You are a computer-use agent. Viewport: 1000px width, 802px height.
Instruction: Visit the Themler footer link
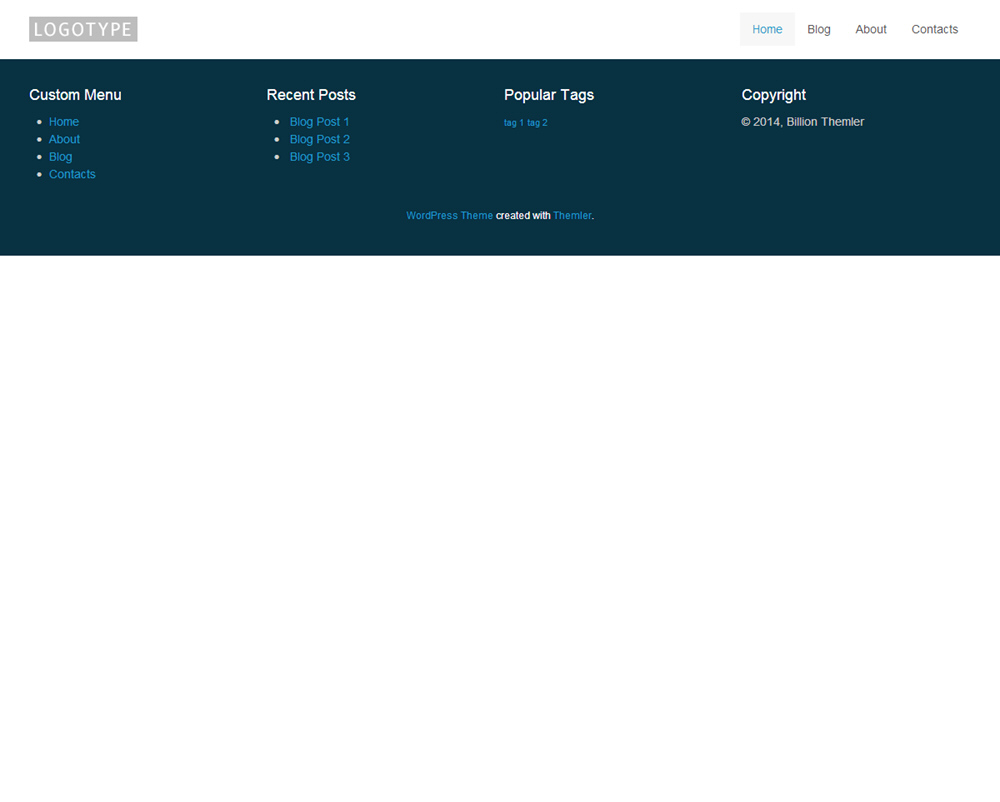[572, 215]
